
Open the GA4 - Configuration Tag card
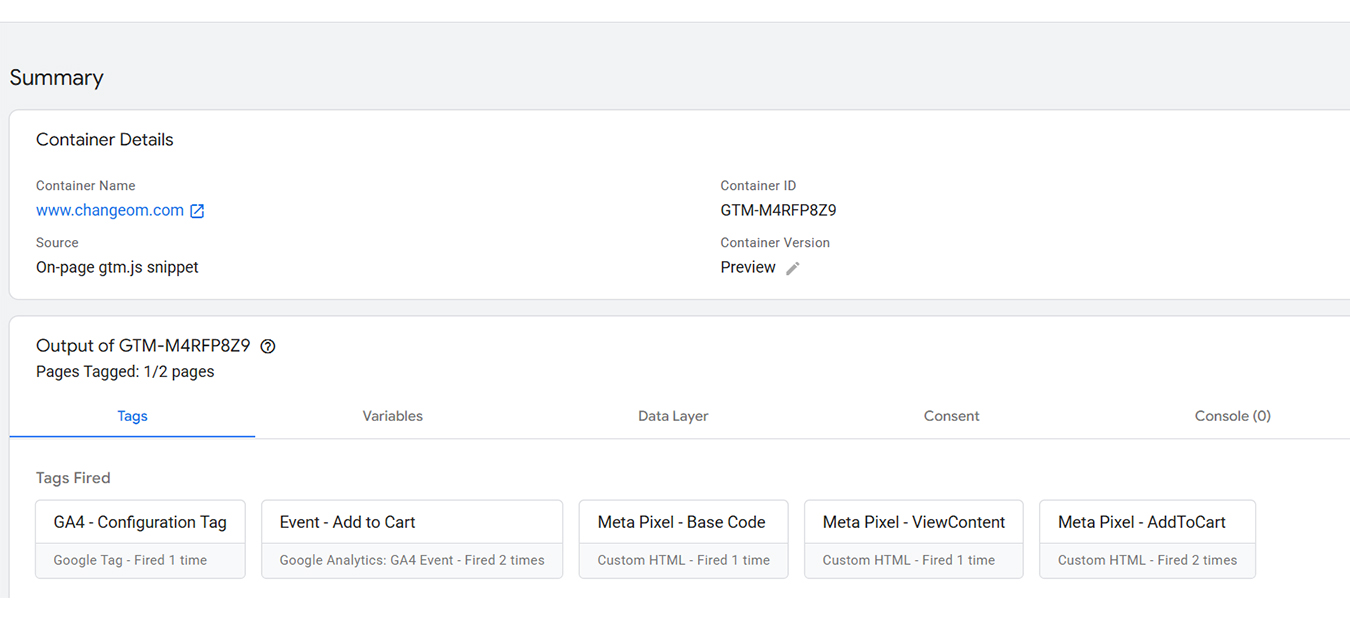click(x=140, y=539)
